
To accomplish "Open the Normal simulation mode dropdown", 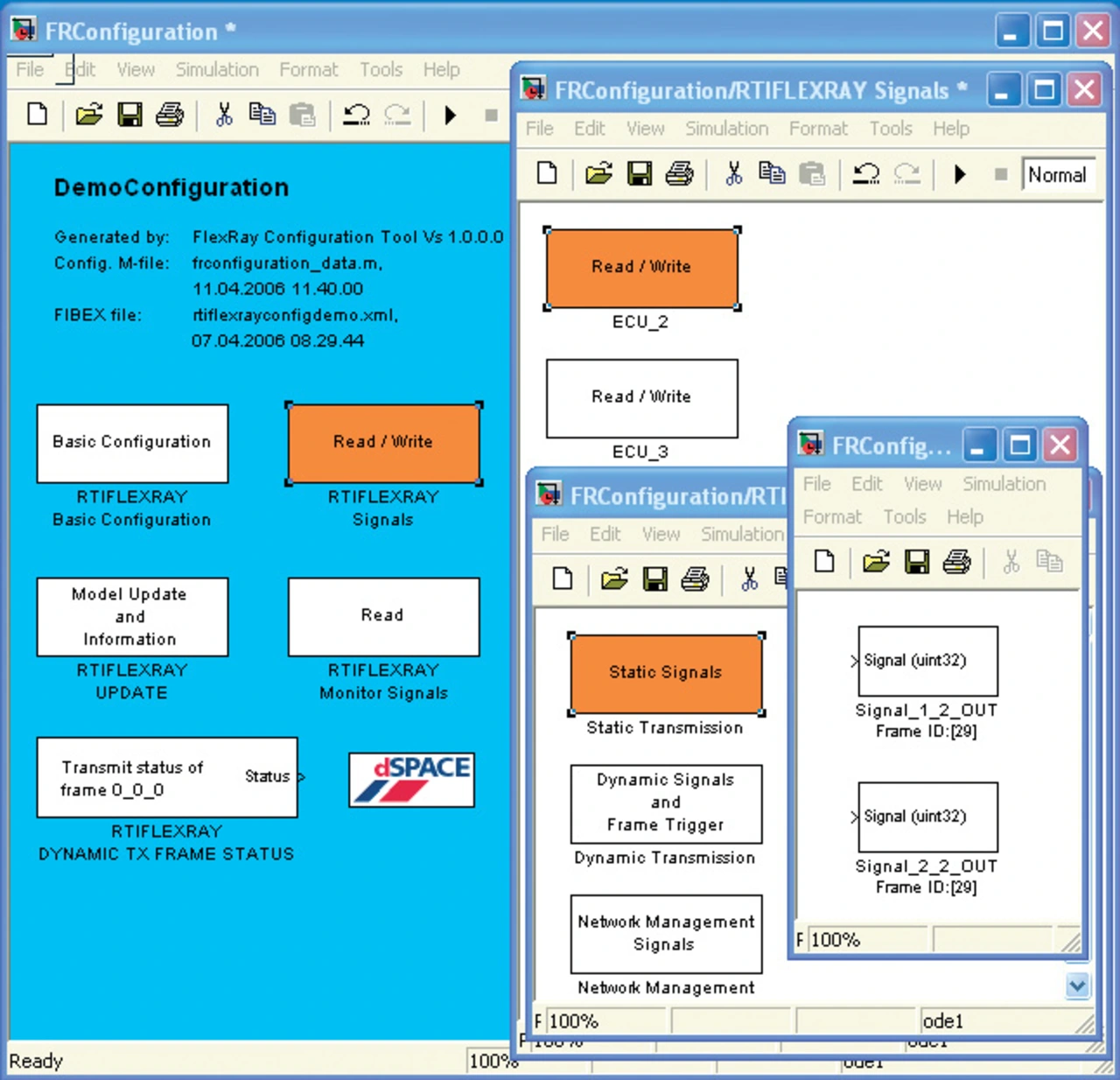I will pyautogui.click(x=1059, y=175).
